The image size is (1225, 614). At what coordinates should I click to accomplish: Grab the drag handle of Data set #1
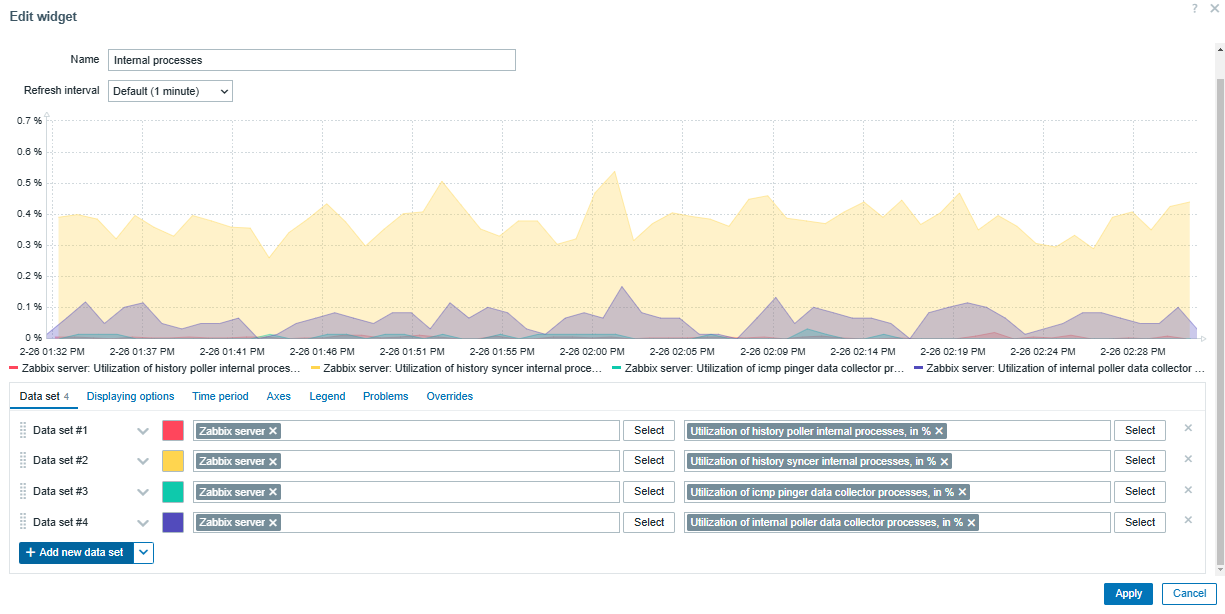point(24,430)
